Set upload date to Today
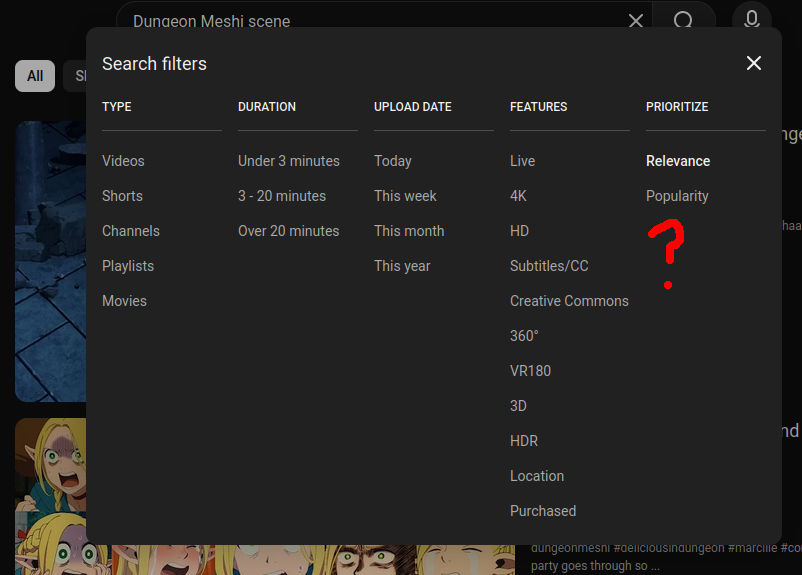The image size is (802, 575). (393, 161)
